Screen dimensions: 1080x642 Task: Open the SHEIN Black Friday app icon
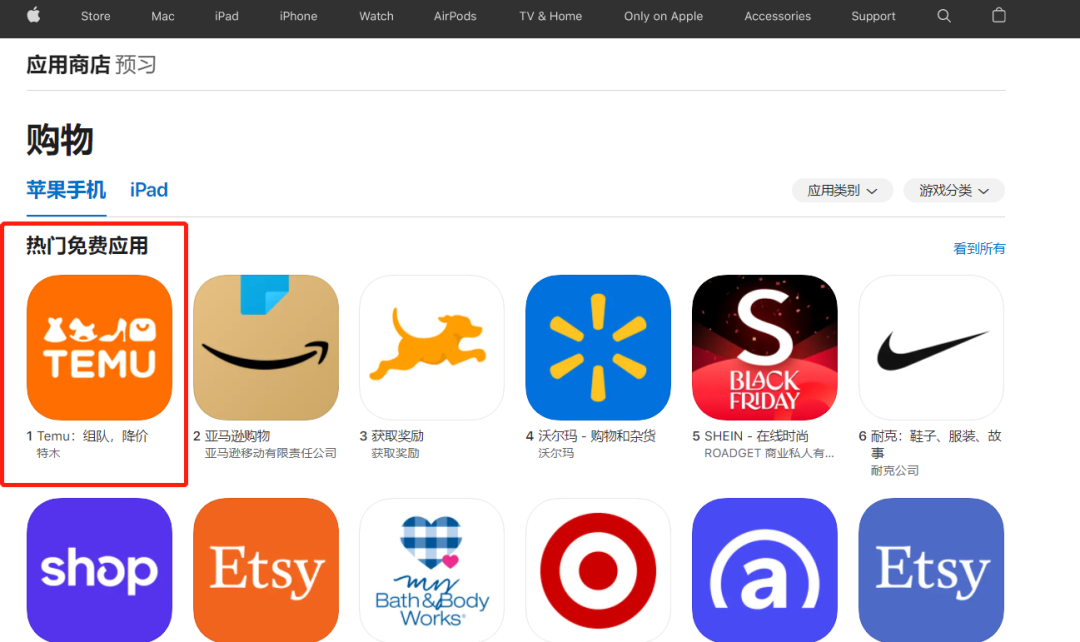[765, 348]
